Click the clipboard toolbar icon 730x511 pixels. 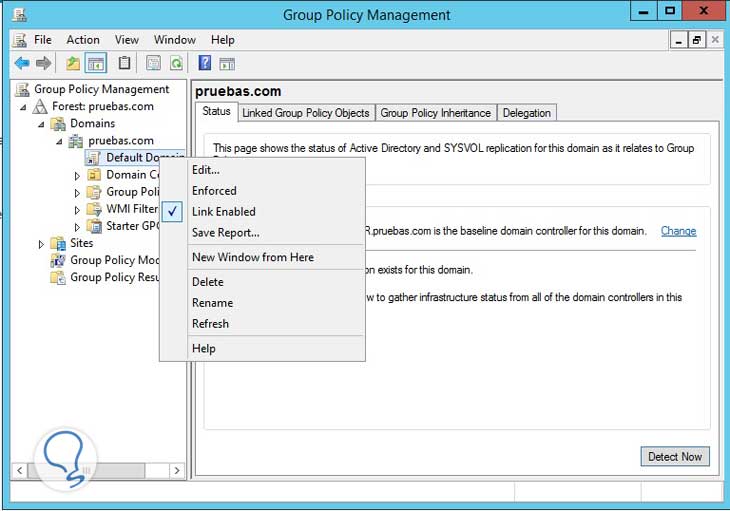coord(124,62)
